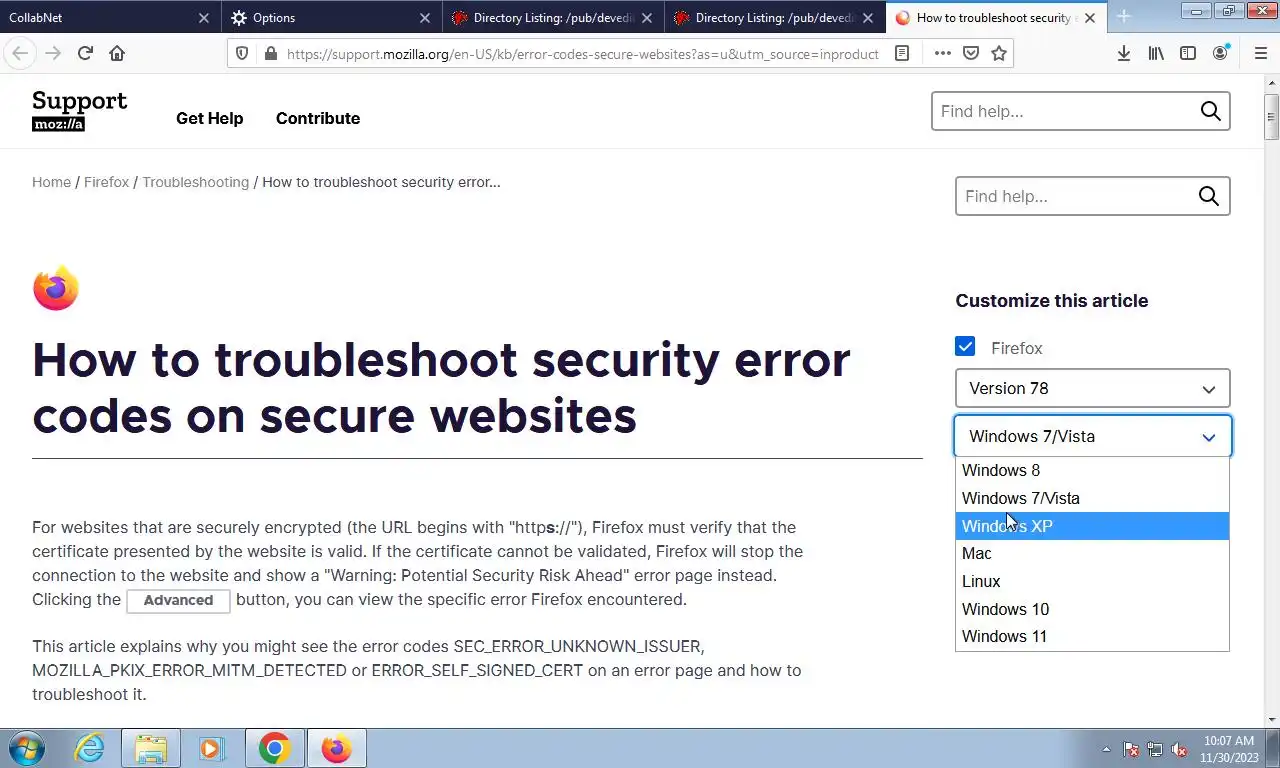Click search magnifier in sidebar Find help box
The width and height of the screenshot is (1280, 768).
(1208, 196)
